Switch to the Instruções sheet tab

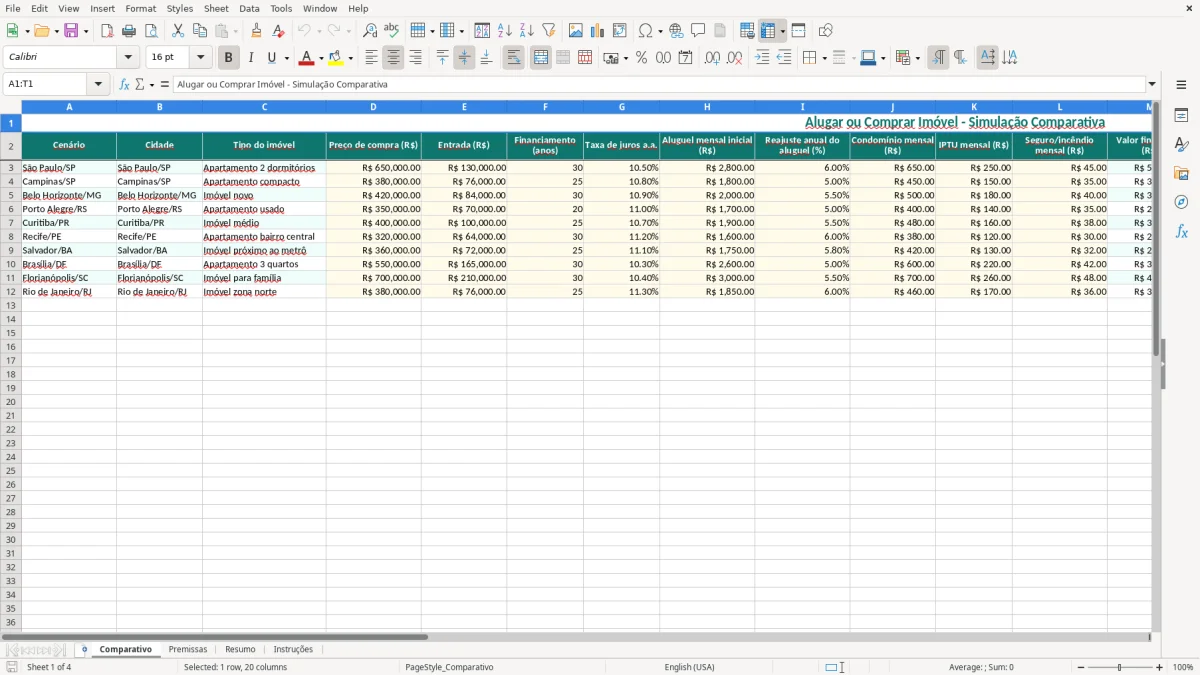coord(293,649)
